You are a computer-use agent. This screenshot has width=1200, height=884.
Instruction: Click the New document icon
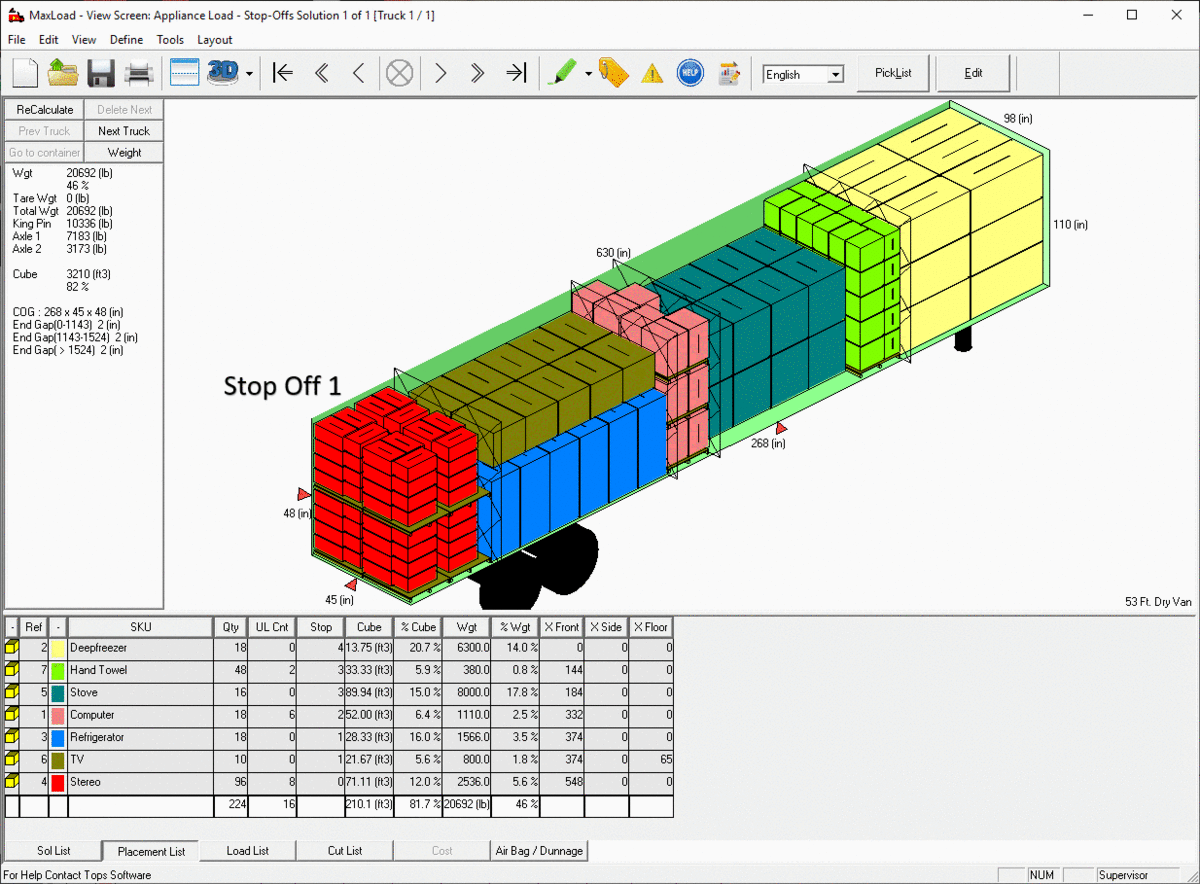click(x=25, y=73)
